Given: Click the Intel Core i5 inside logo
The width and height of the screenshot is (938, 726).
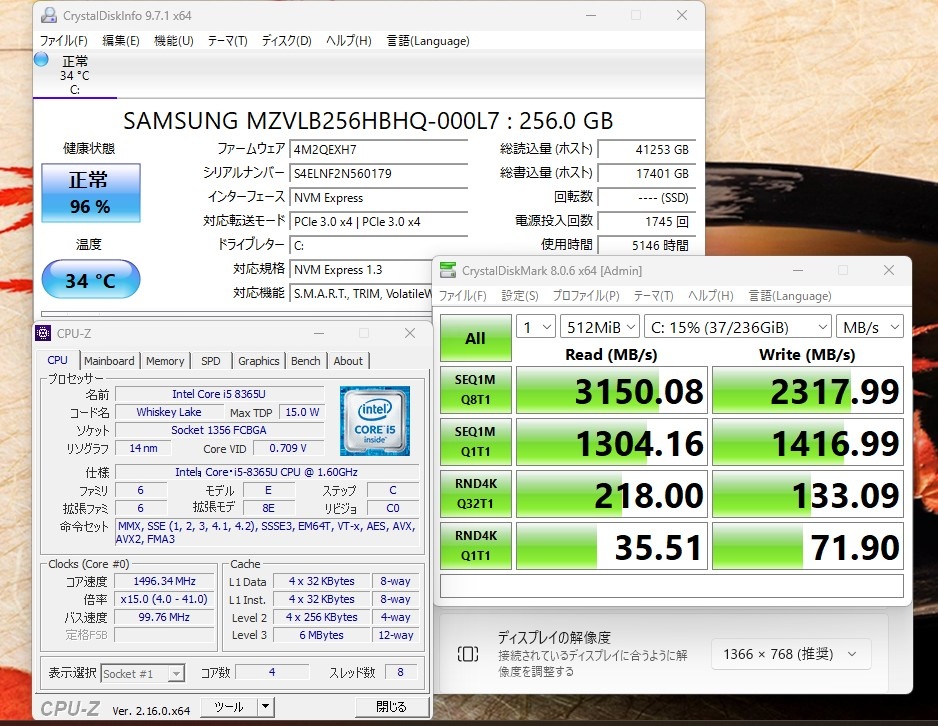Looking at the screenshot, I should click(375, 420).
